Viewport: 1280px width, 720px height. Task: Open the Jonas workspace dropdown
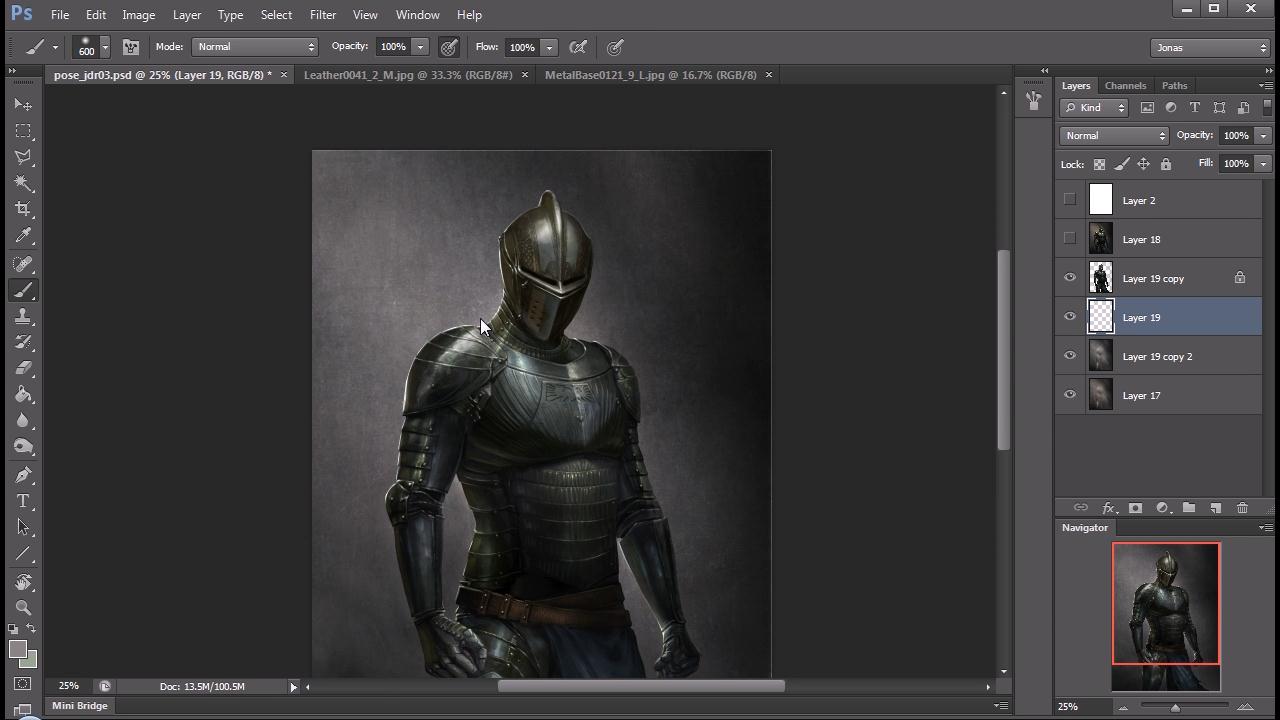tap(1209, 47)
